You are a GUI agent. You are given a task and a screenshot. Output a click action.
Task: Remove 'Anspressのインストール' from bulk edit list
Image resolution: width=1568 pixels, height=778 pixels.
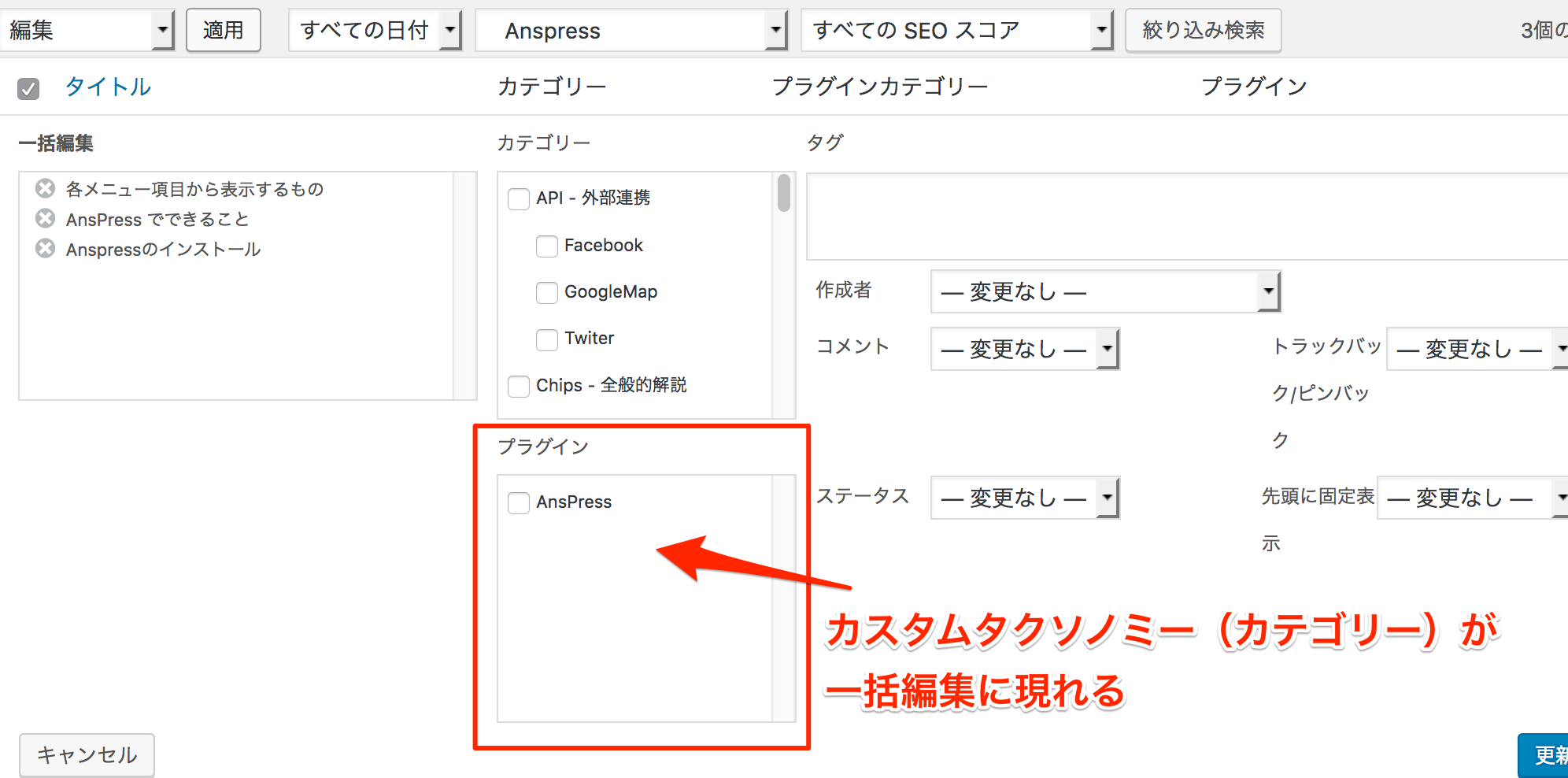click(46, 249)
